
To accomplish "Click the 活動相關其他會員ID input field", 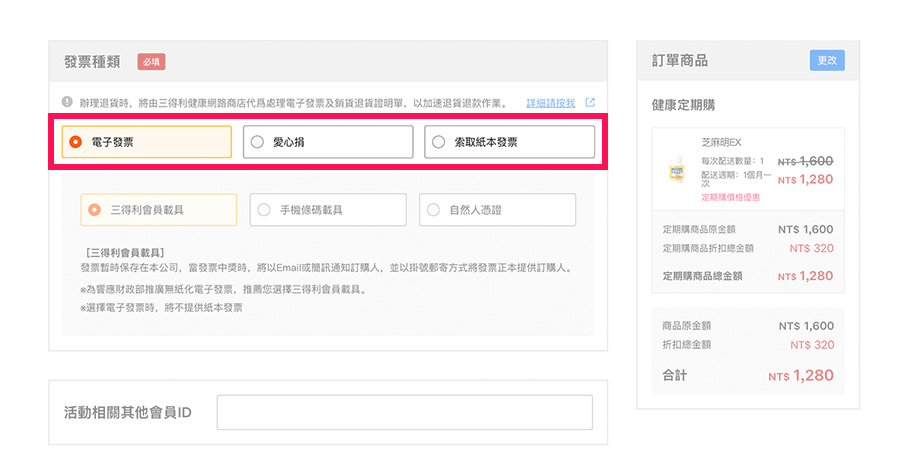I will pyautogui.click(x=404, y=412).
